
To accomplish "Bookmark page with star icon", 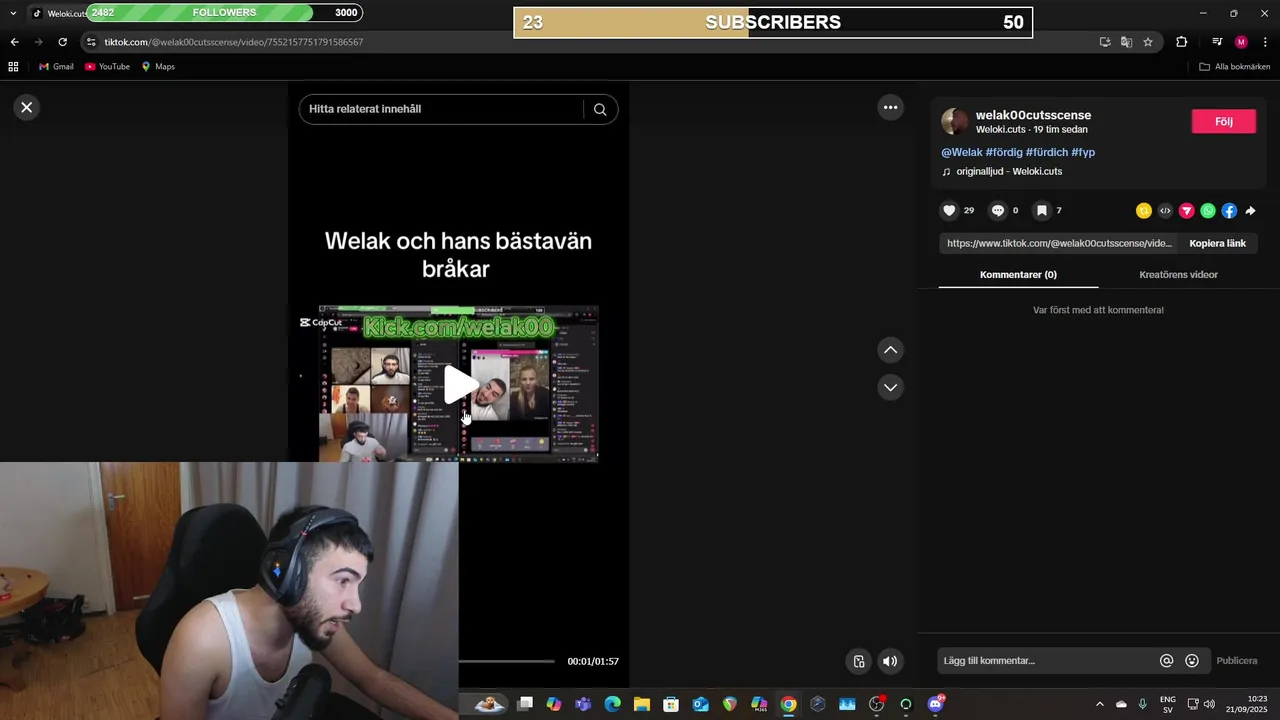I will point(1148,42).
